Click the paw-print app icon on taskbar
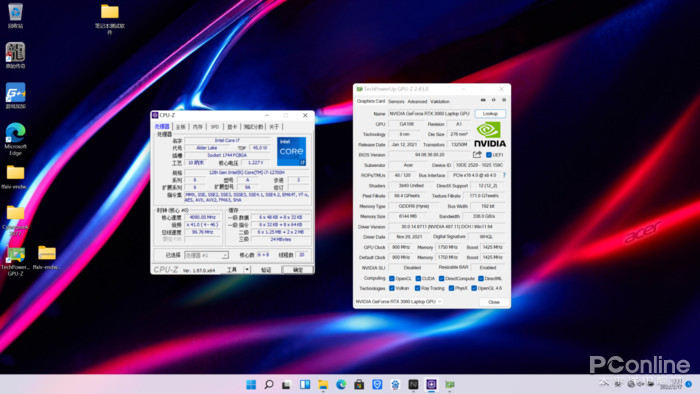 395,384
